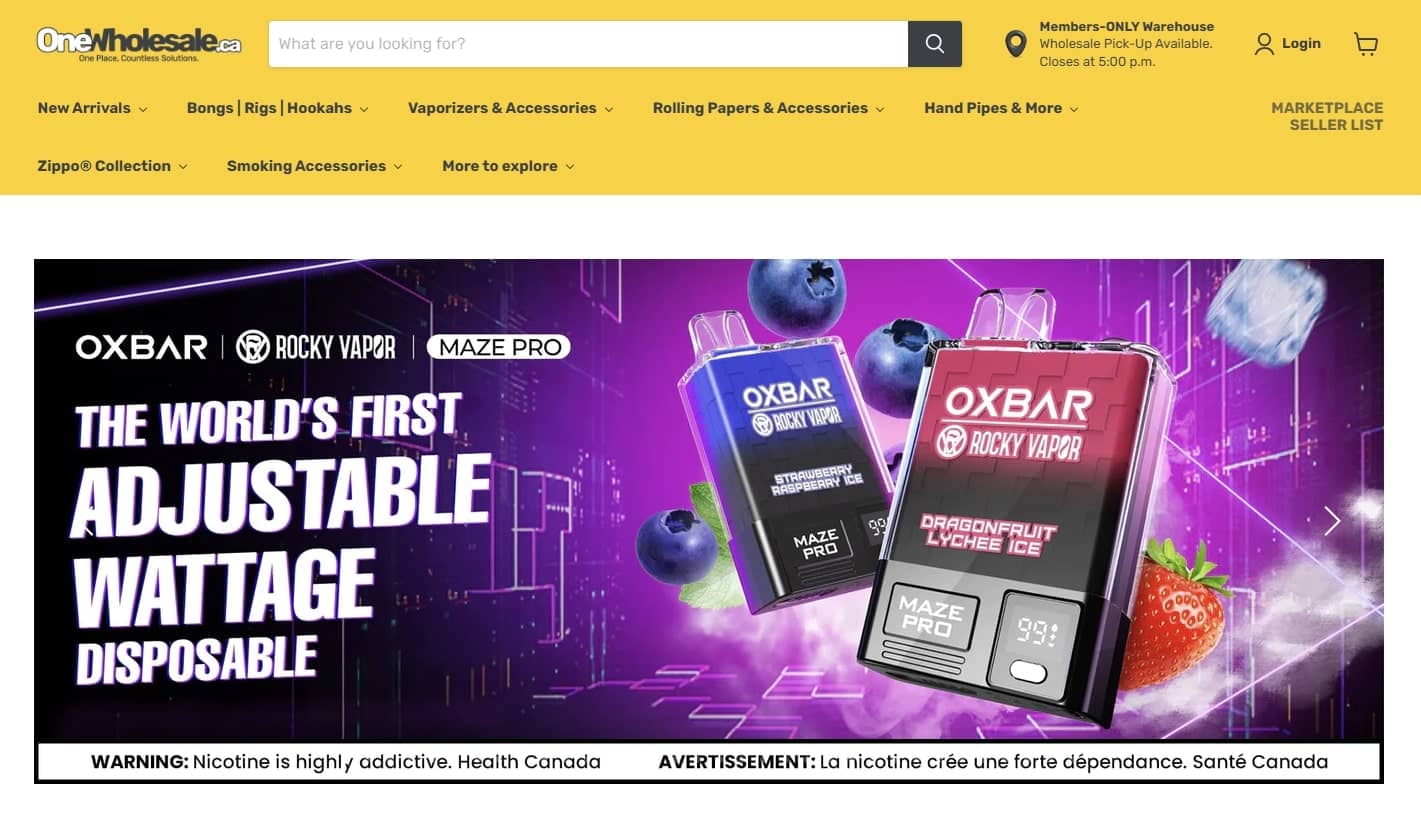Viewport: 1421px width, 816px height.
Task: Click the user account login icon
Action: (x=1264, y=44)
